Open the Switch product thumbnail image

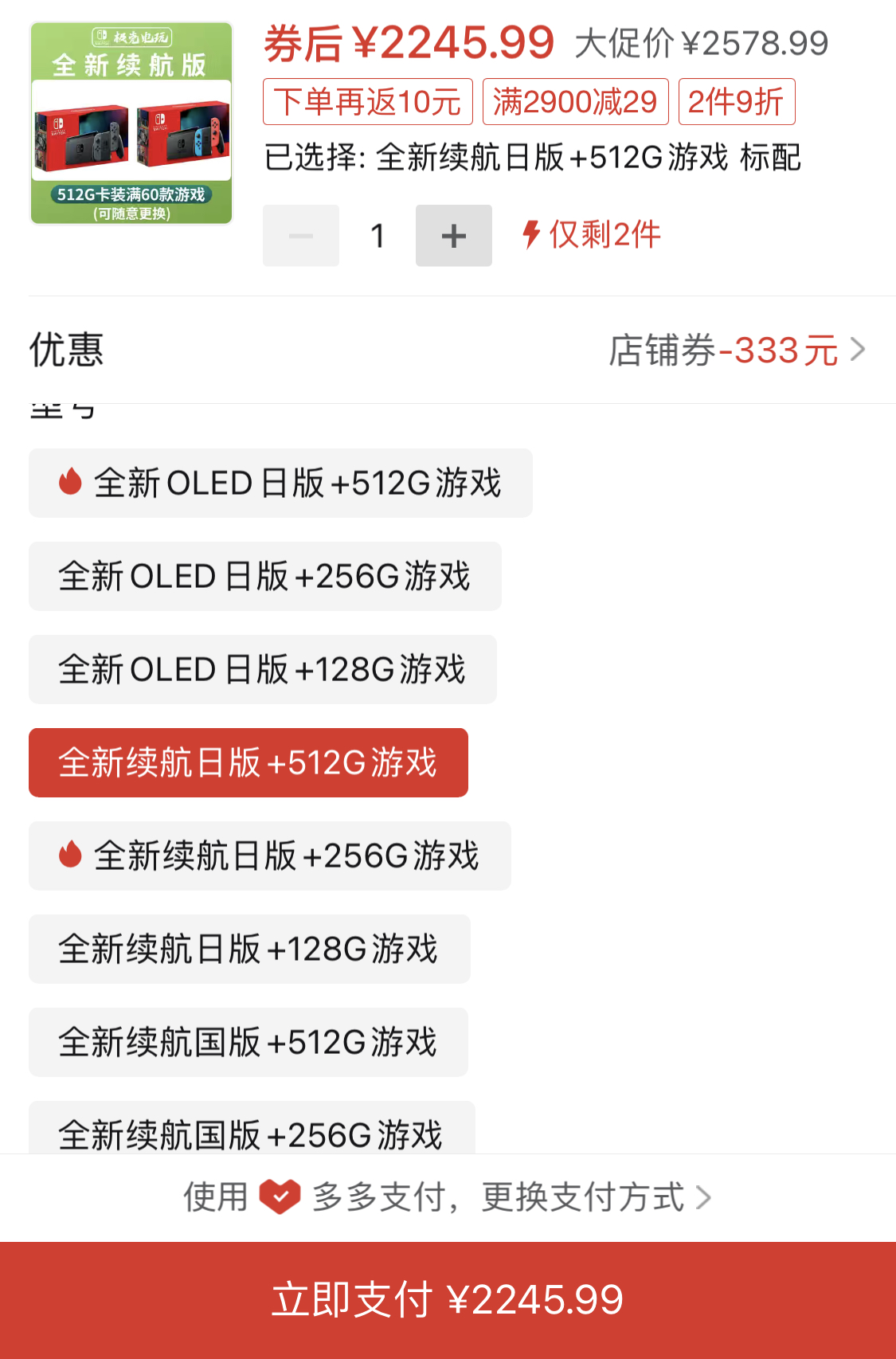[131, 123]
